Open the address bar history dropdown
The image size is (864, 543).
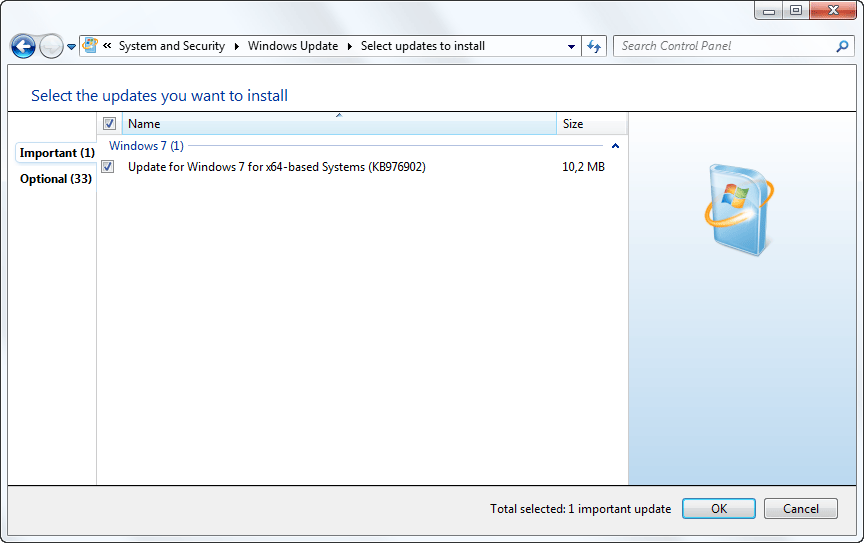(571, 46)
